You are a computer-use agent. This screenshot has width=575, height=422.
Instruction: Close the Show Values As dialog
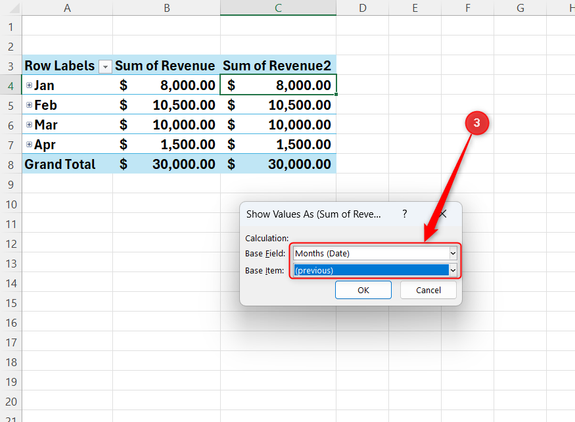pyautogui.click(x=443, y=214)
